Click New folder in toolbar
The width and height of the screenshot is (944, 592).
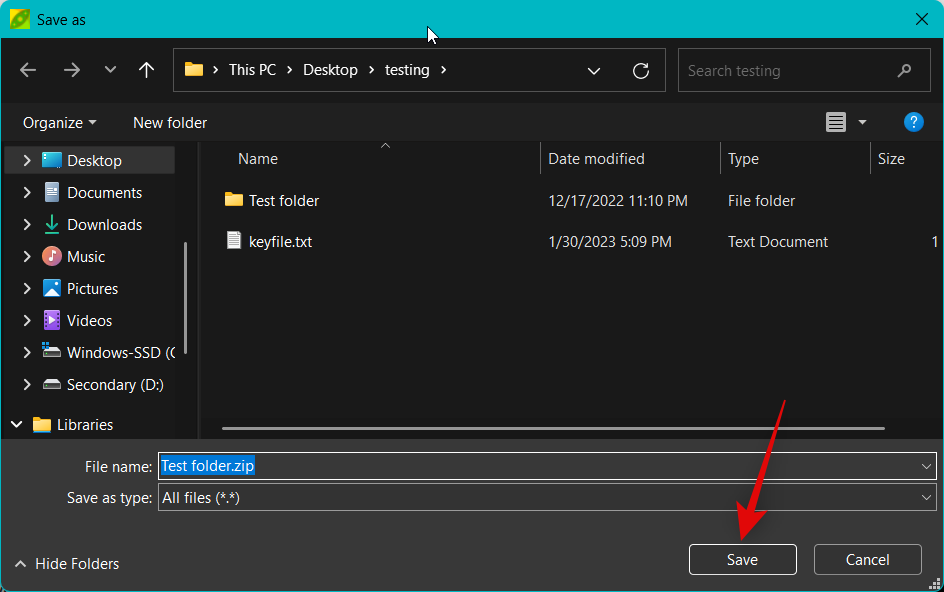coord(170,122)
